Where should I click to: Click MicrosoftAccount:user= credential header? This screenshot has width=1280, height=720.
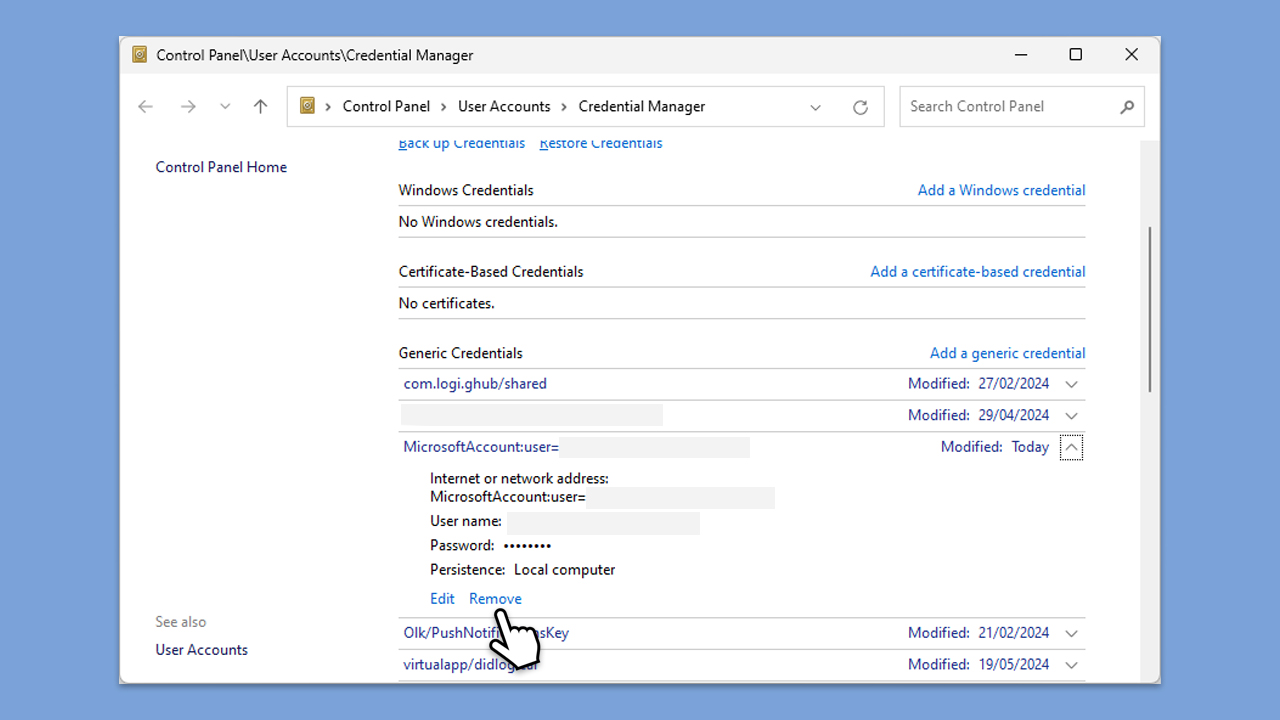tap(481, 447)
